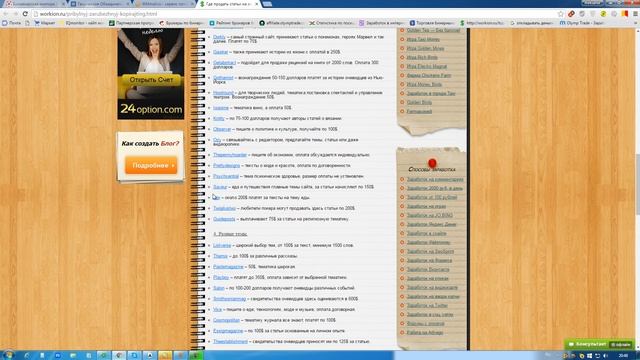Open the 'Prettydesigns' link

(x=227, y=166)
